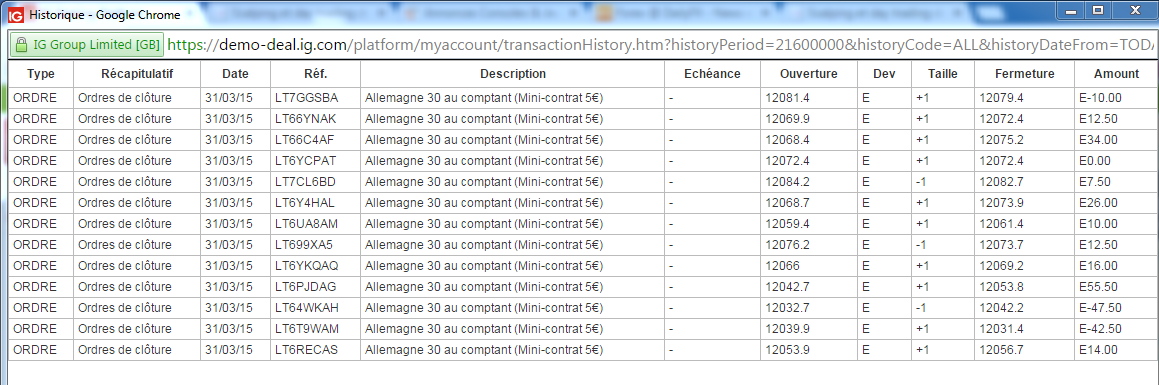Select reference LT7GGSBA in the table
This screenshot has width=1159, height=385.
pos(306,98)
